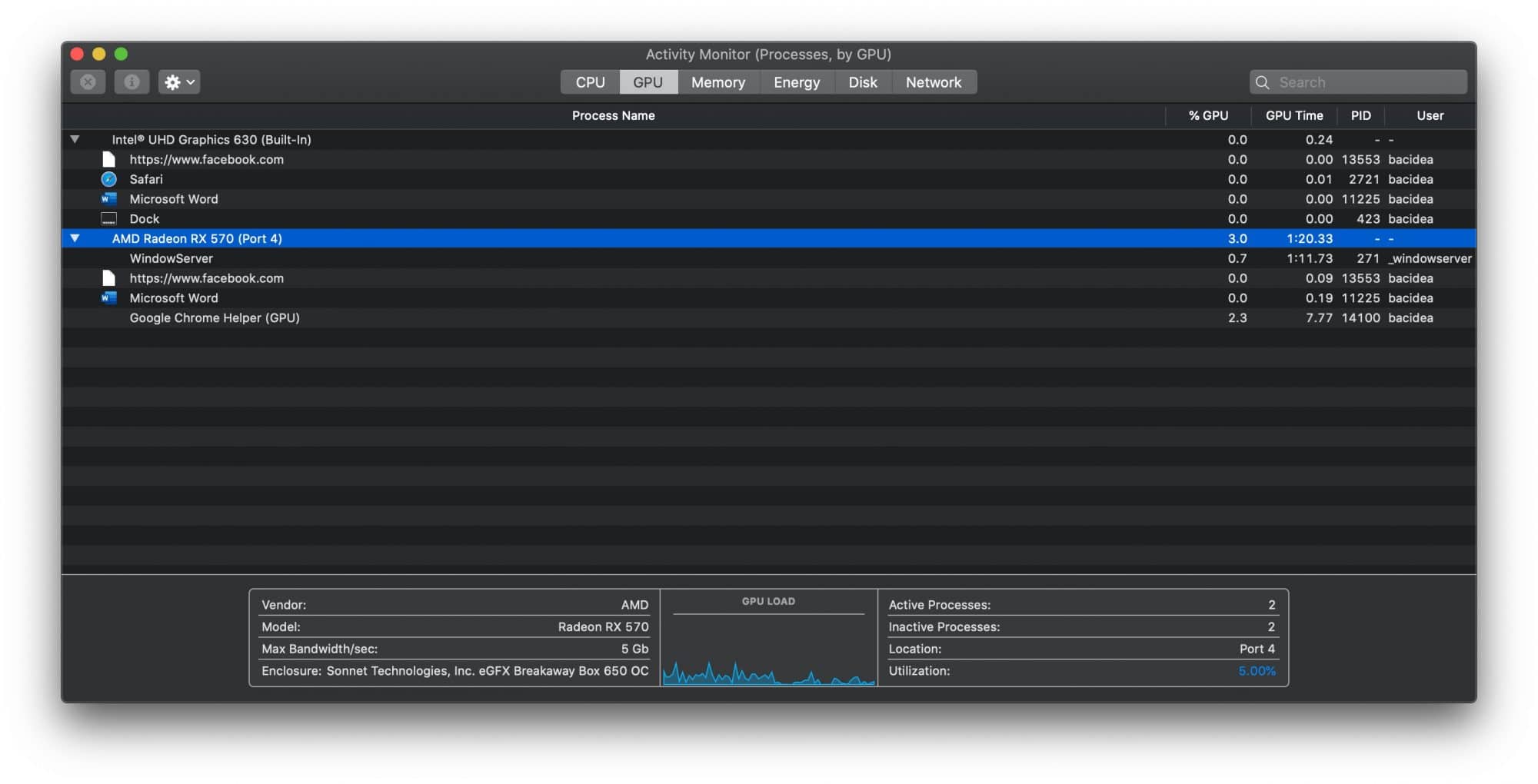Select the Dock process name
The image size is (1538, 784).
145,219
